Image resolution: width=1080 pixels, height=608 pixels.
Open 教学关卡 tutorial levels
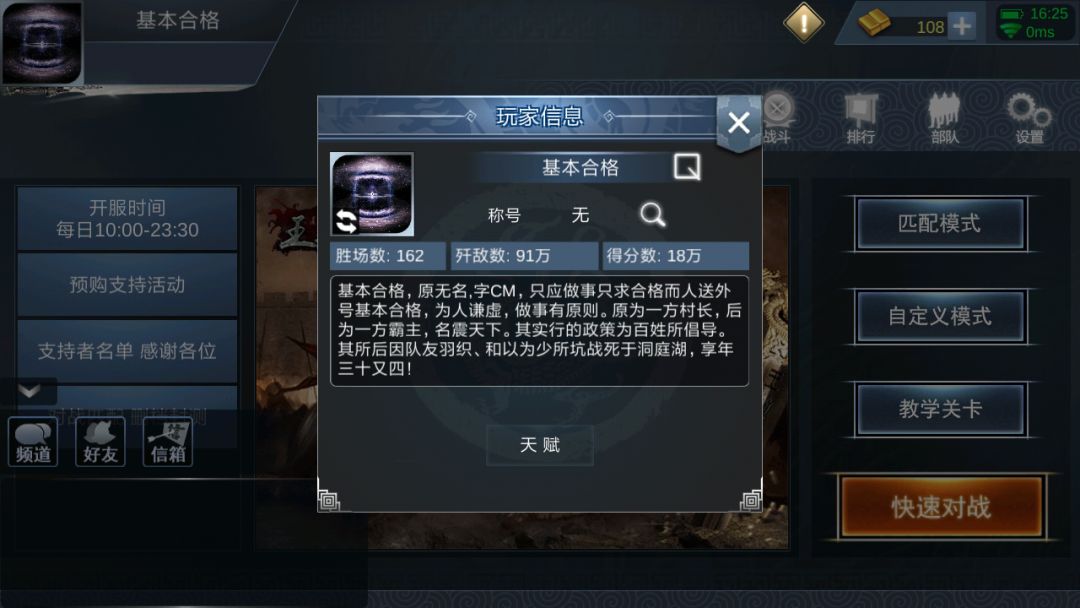pyautogui.click(x=940, y=409)
